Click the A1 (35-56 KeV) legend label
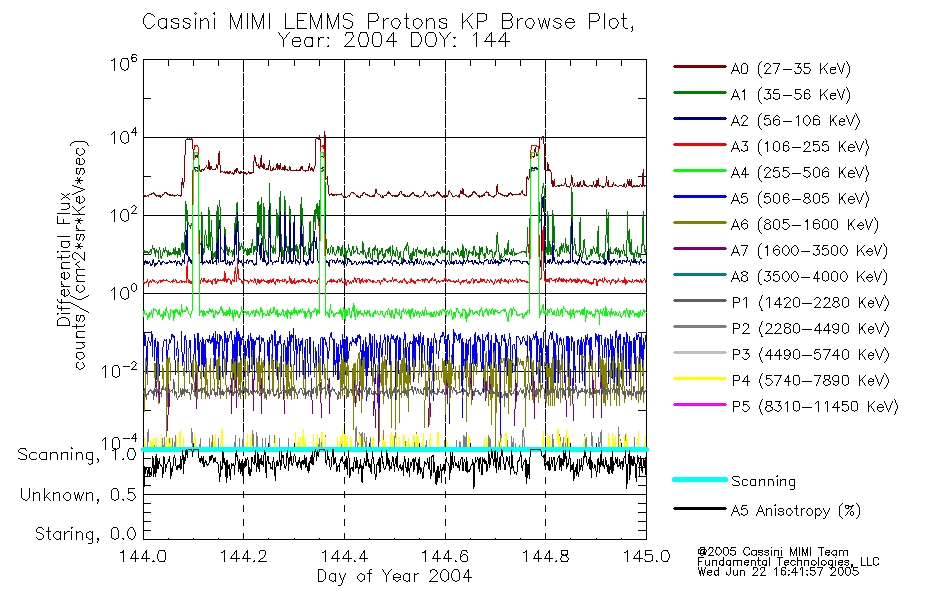The image size is (950, 600). [x=790, y=95]
